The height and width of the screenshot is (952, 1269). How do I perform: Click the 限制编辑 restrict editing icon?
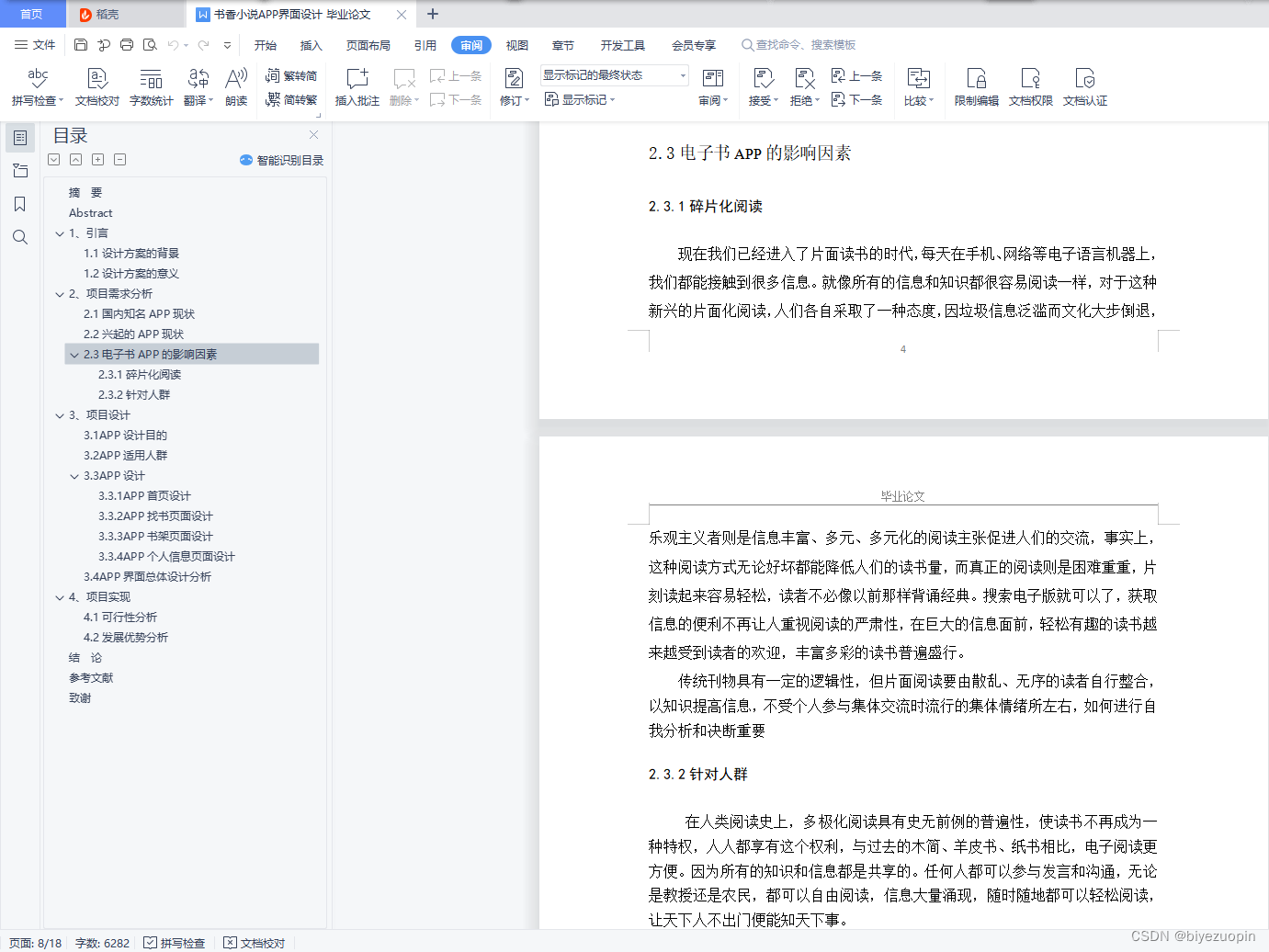[x=976, y=87]
